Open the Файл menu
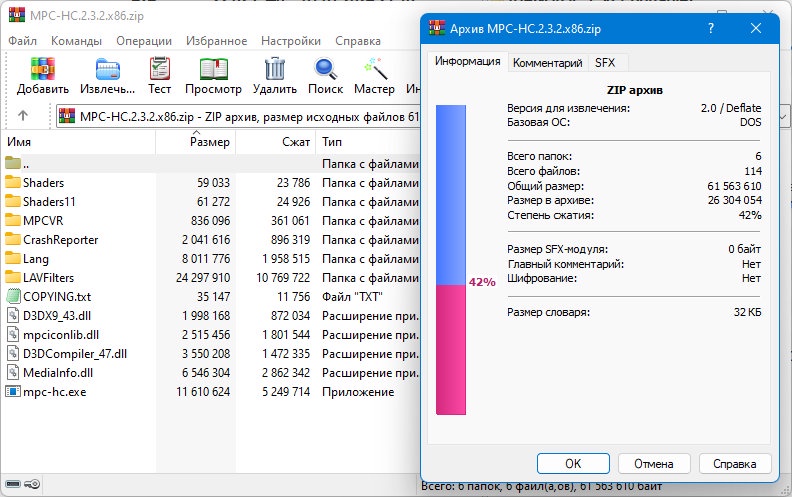 point(22,41)
